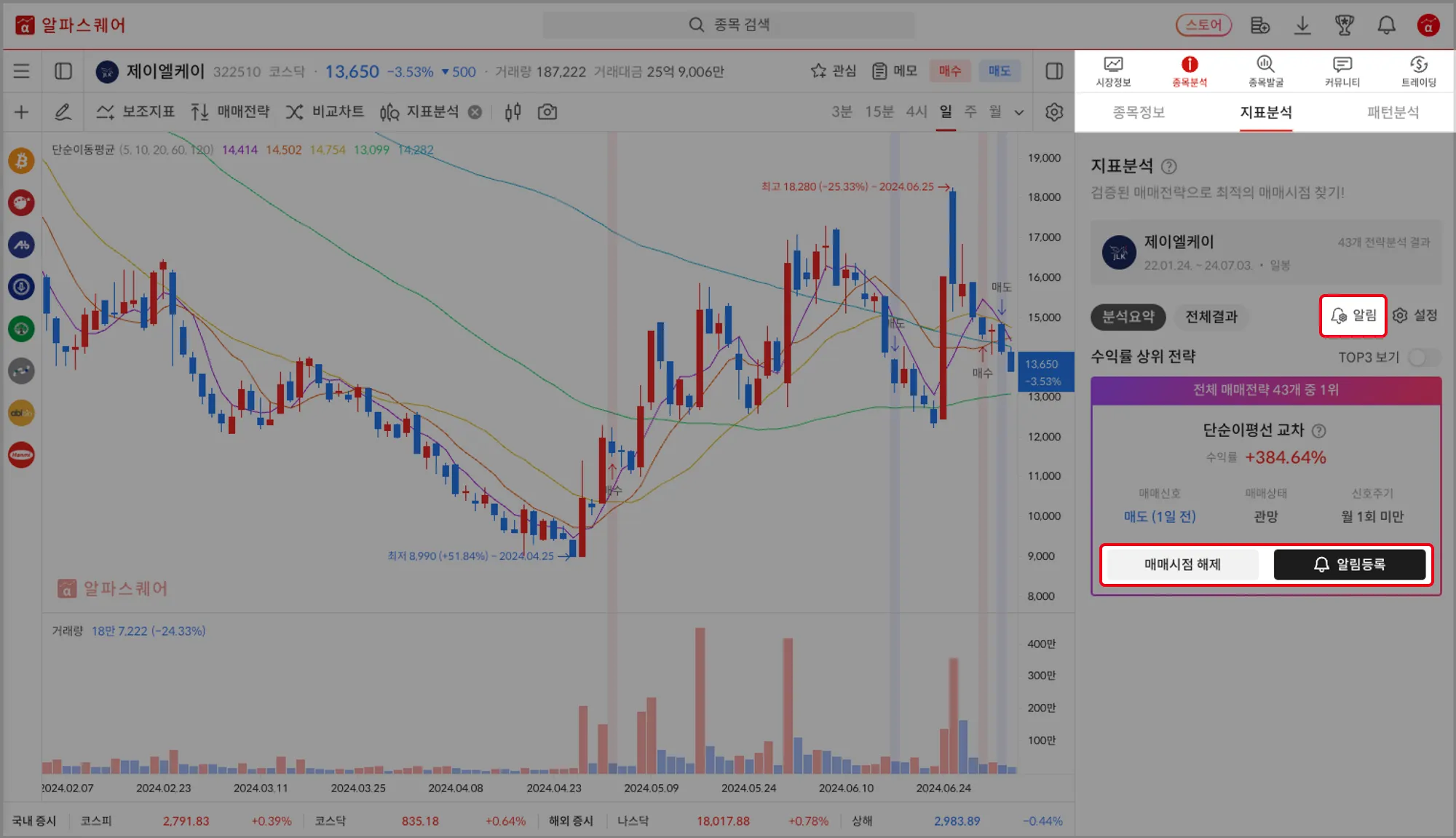This screenshot has height=838, width=1456.
Task: Select the pencil drawing tool
Action: coord(63,112)
